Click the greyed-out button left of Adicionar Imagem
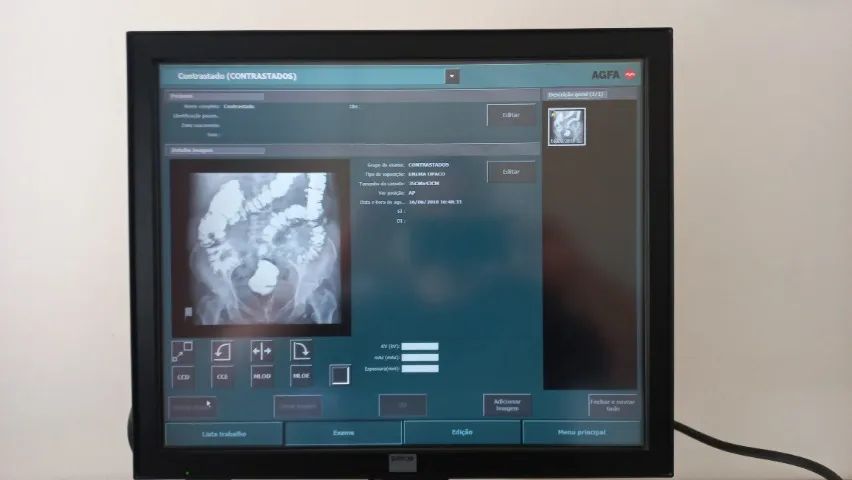This screenshot has height=480, width=852. pos(403,406)
